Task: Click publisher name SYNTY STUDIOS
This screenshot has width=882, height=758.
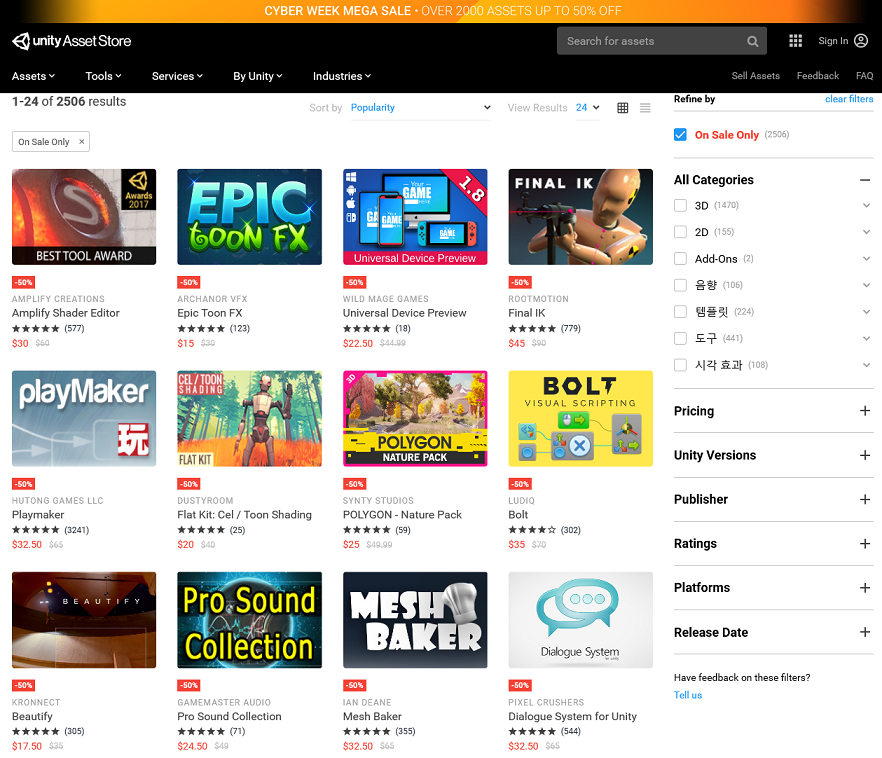Action: click(378, 500)
